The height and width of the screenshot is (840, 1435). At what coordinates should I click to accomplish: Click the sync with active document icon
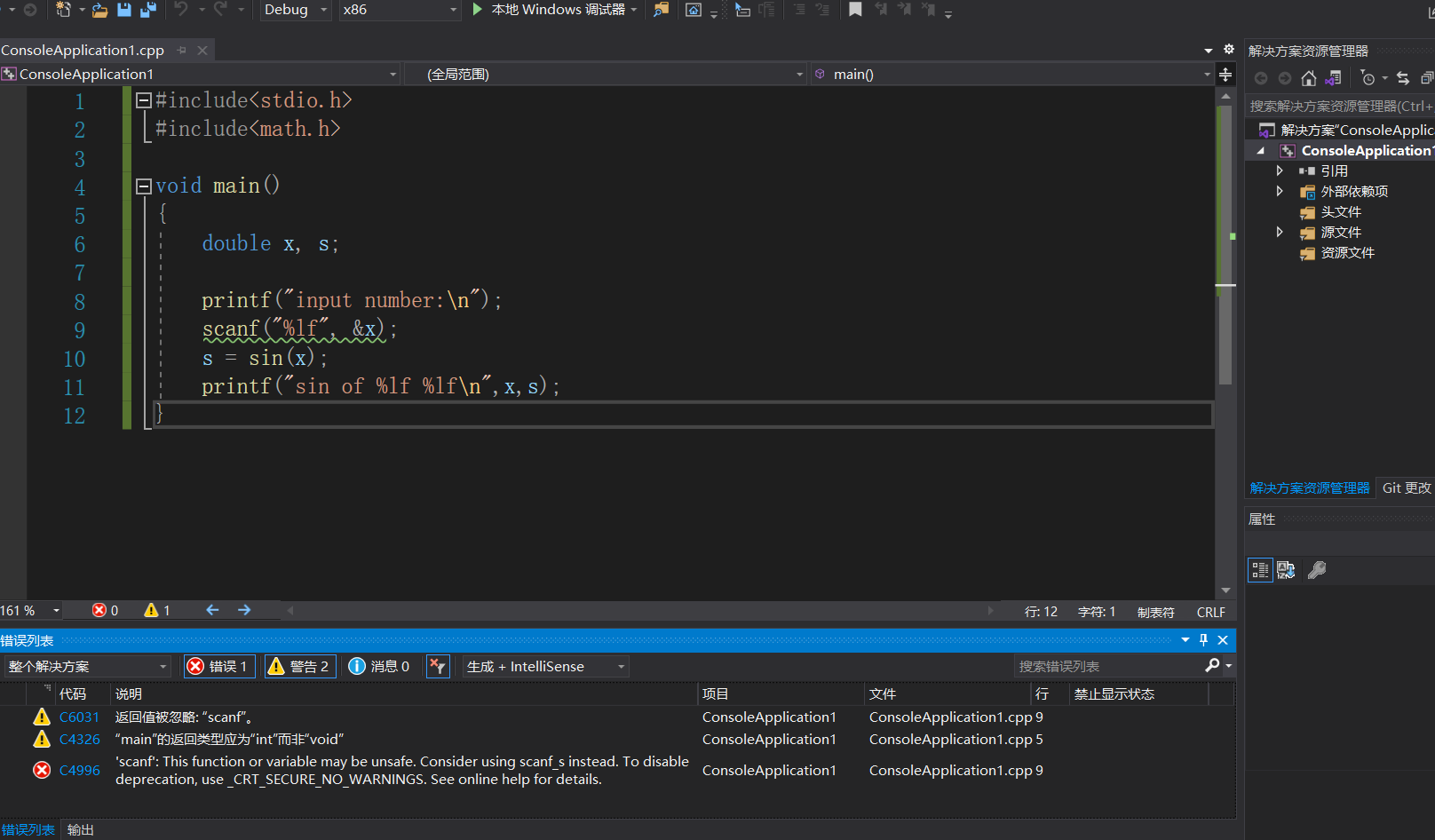tap(1403, 78)
